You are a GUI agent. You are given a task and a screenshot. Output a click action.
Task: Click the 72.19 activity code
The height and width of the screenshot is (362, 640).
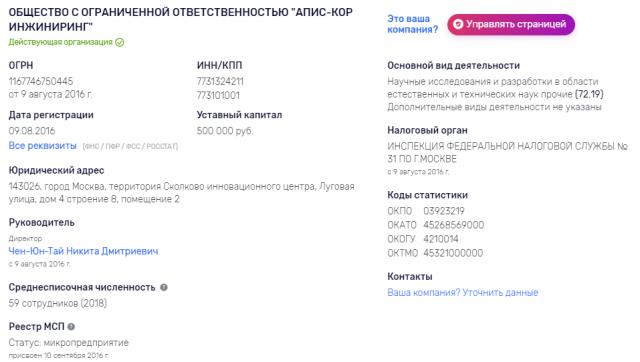coord(589,94)
